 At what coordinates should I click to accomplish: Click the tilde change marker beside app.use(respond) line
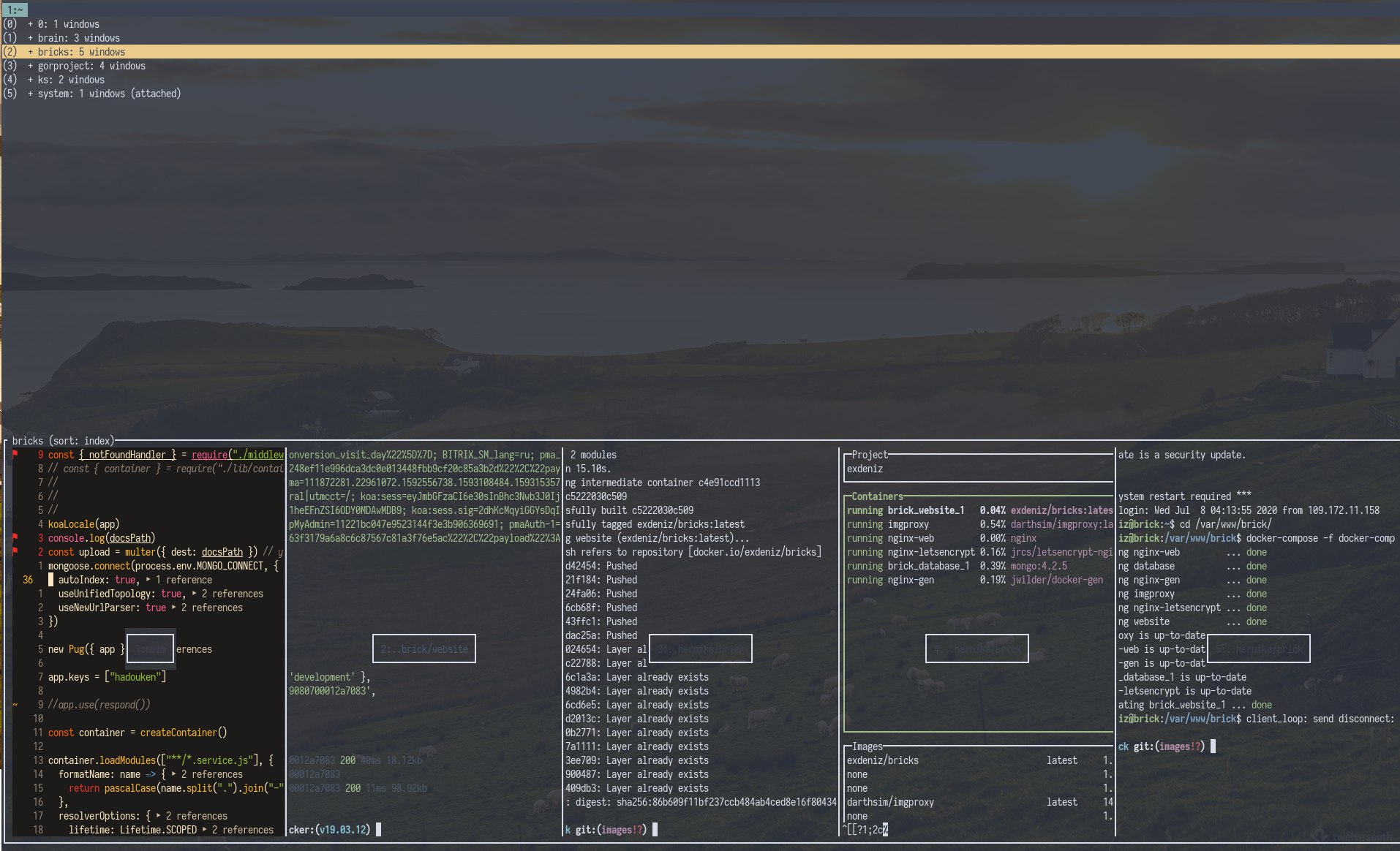15,705
